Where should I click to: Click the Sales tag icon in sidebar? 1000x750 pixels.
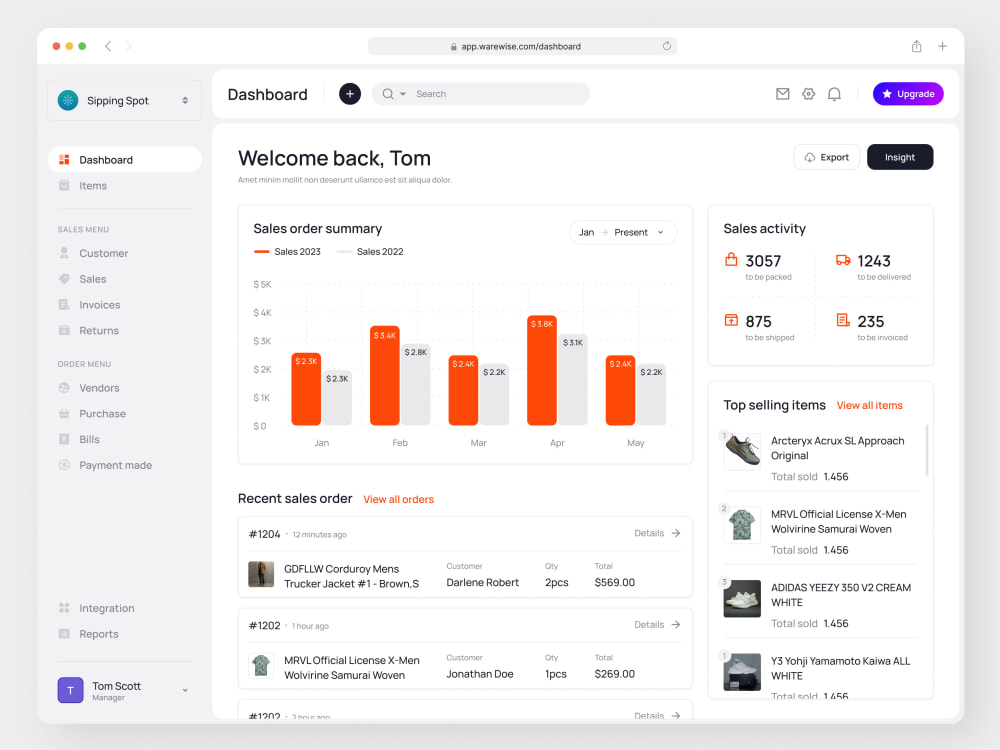(x=64, y=279)
